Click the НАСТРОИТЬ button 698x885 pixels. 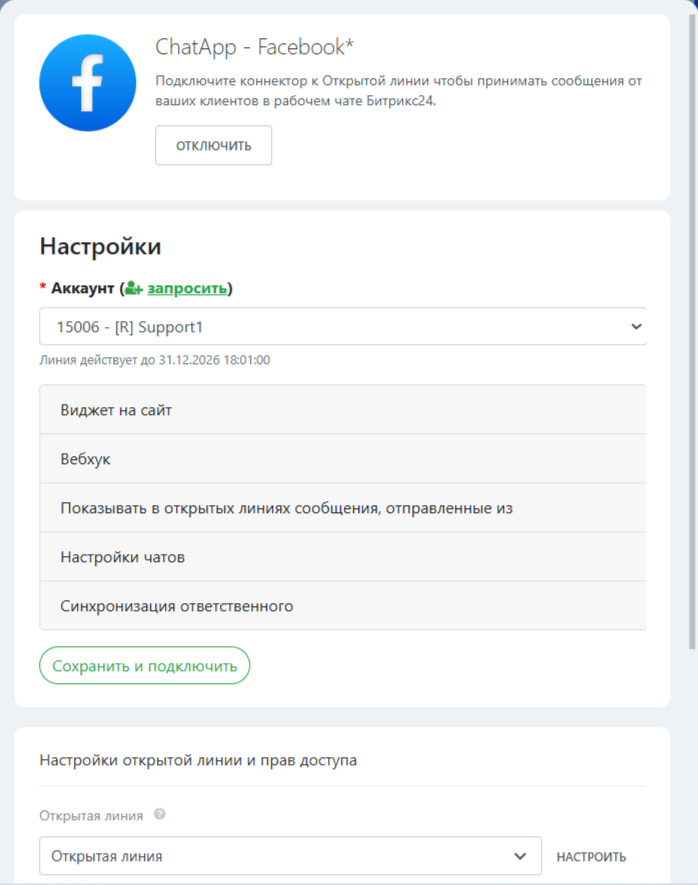point(591,857)
